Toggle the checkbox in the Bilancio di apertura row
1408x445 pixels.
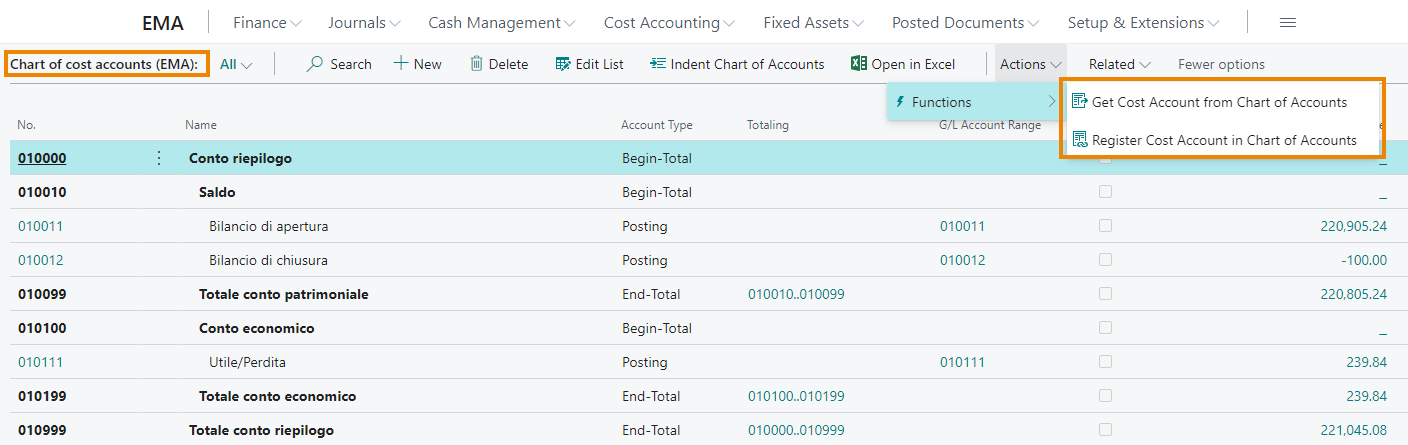pyautogui.click(x=1105, y=226)
